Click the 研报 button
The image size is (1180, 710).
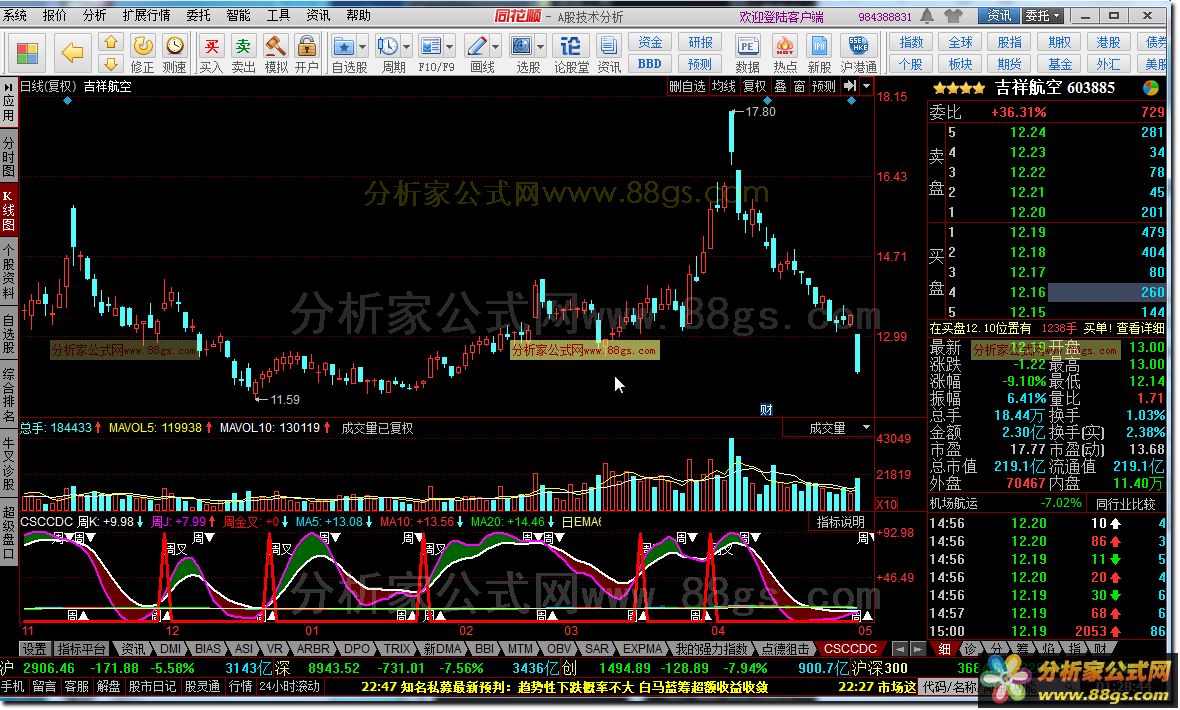click(700, 43)
